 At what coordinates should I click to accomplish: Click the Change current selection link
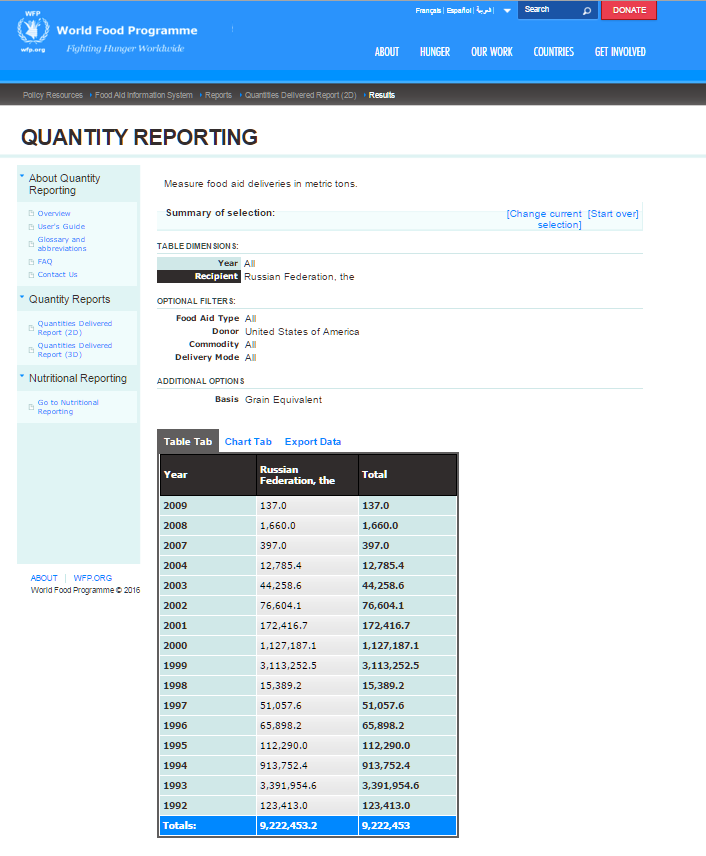point(544,219)
